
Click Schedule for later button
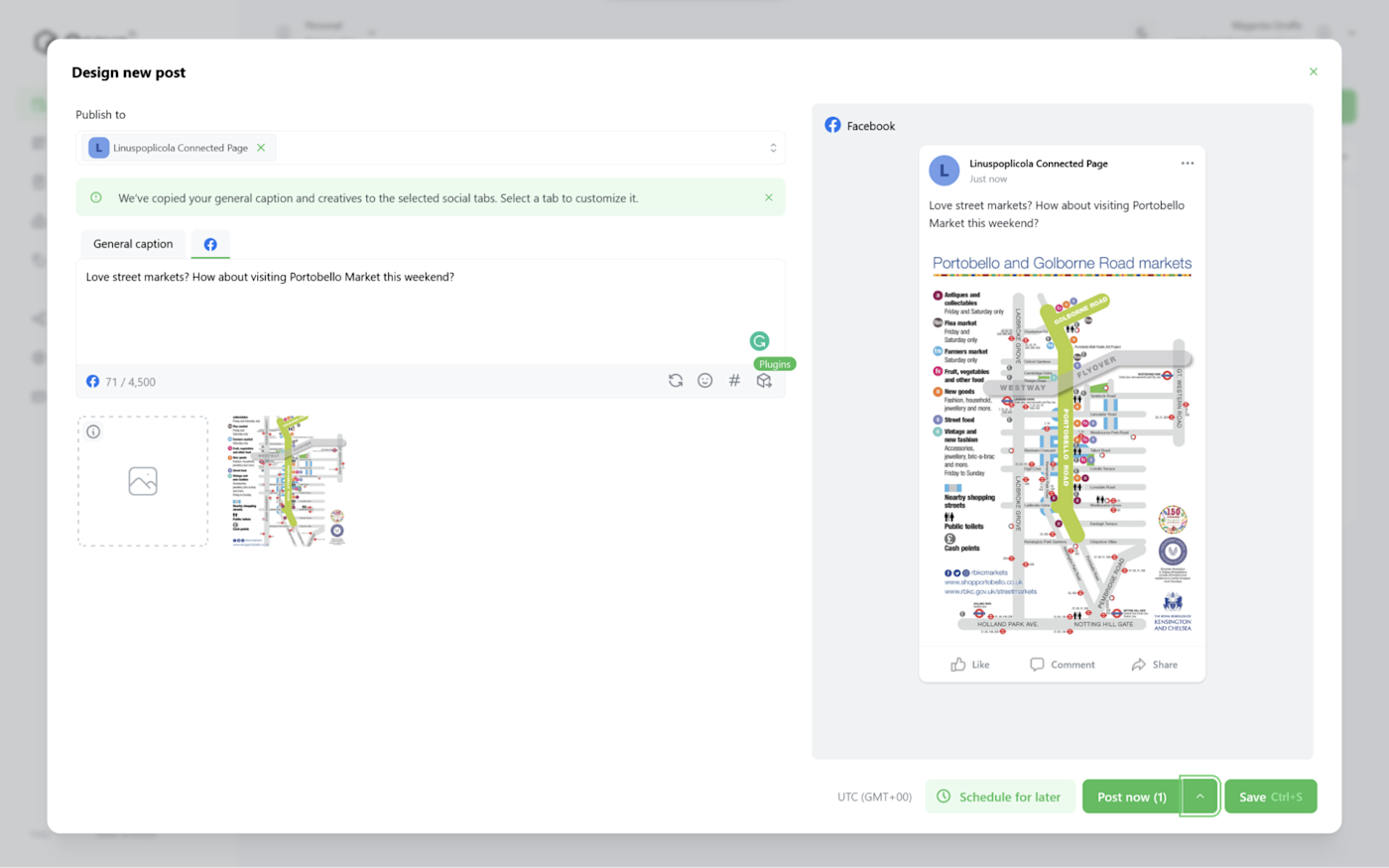pyautogui.click(x=1000, y=797)
